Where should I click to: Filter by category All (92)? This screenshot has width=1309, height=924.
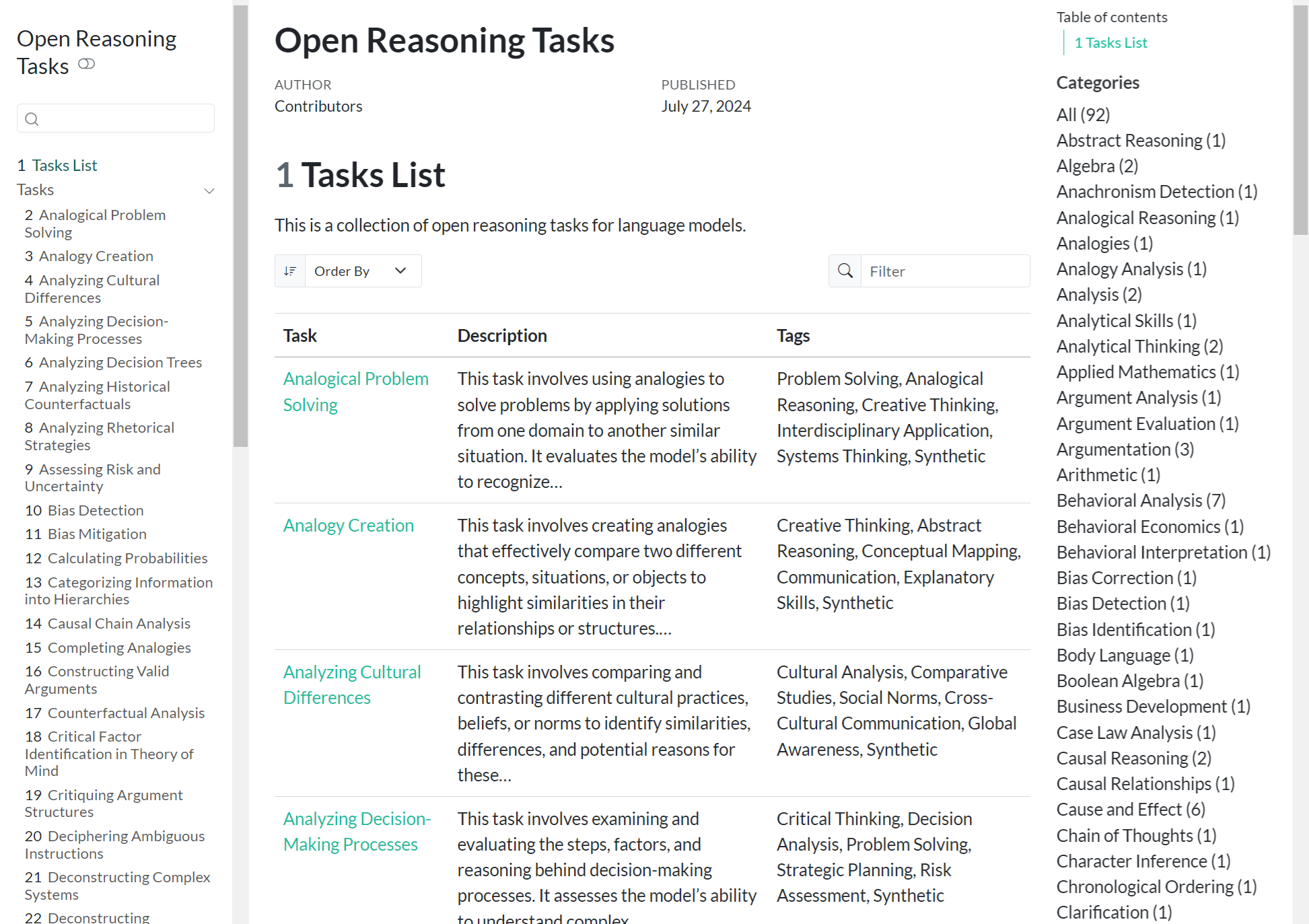tap(1083, 114)
